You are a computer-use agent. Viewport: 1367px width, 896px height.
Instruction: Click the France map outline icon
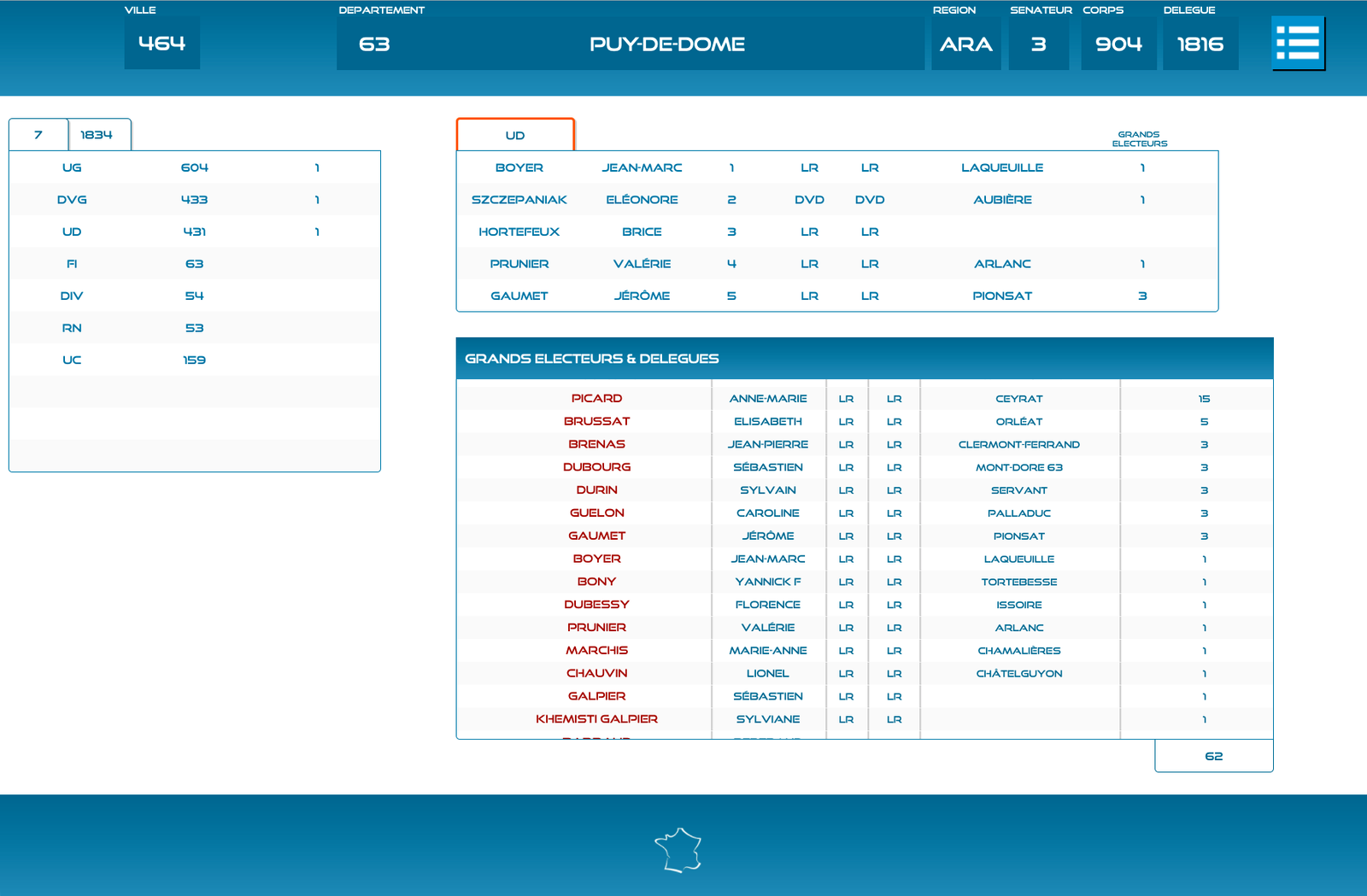(x=678, y=850)
